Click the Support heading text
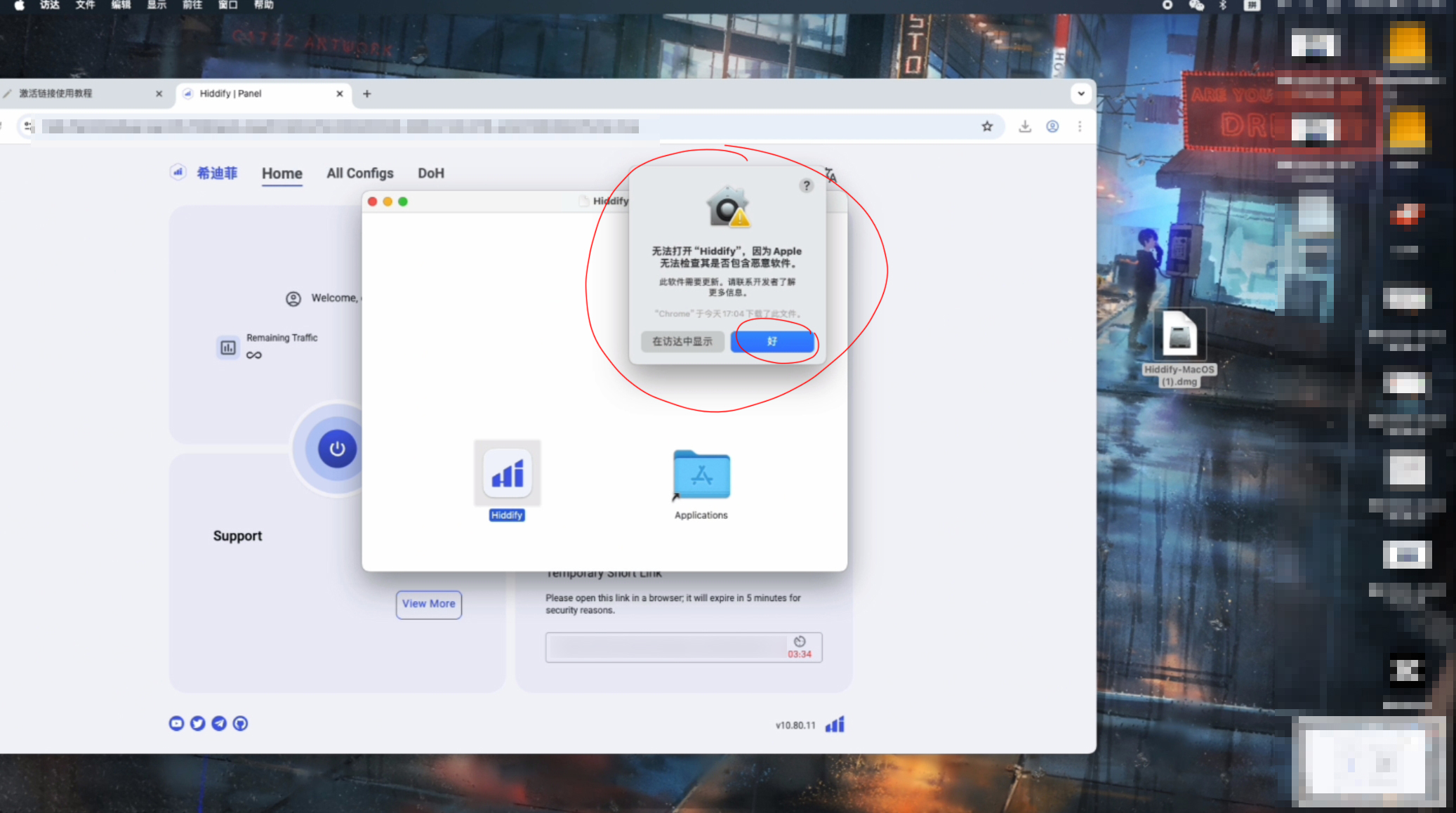This screenshot has width=1456, height=813. point(237,536)
